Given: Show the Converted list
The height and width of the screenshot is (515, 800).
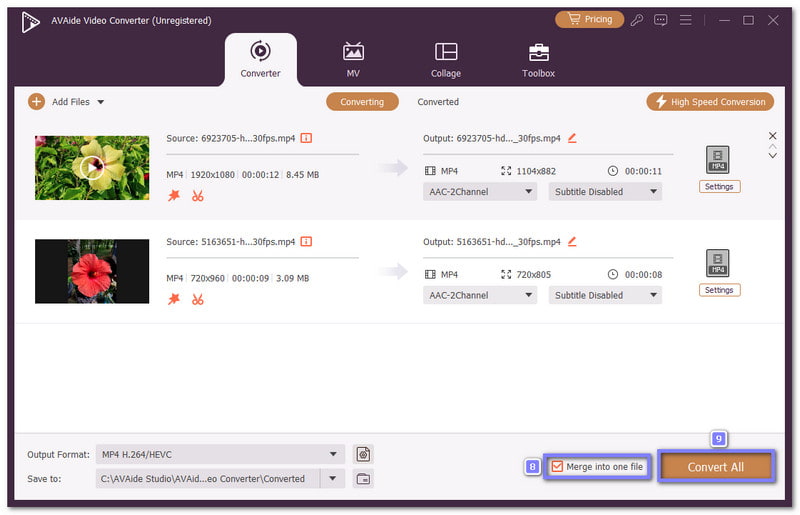Looking at the screenshot, I should tap(438, 102).
